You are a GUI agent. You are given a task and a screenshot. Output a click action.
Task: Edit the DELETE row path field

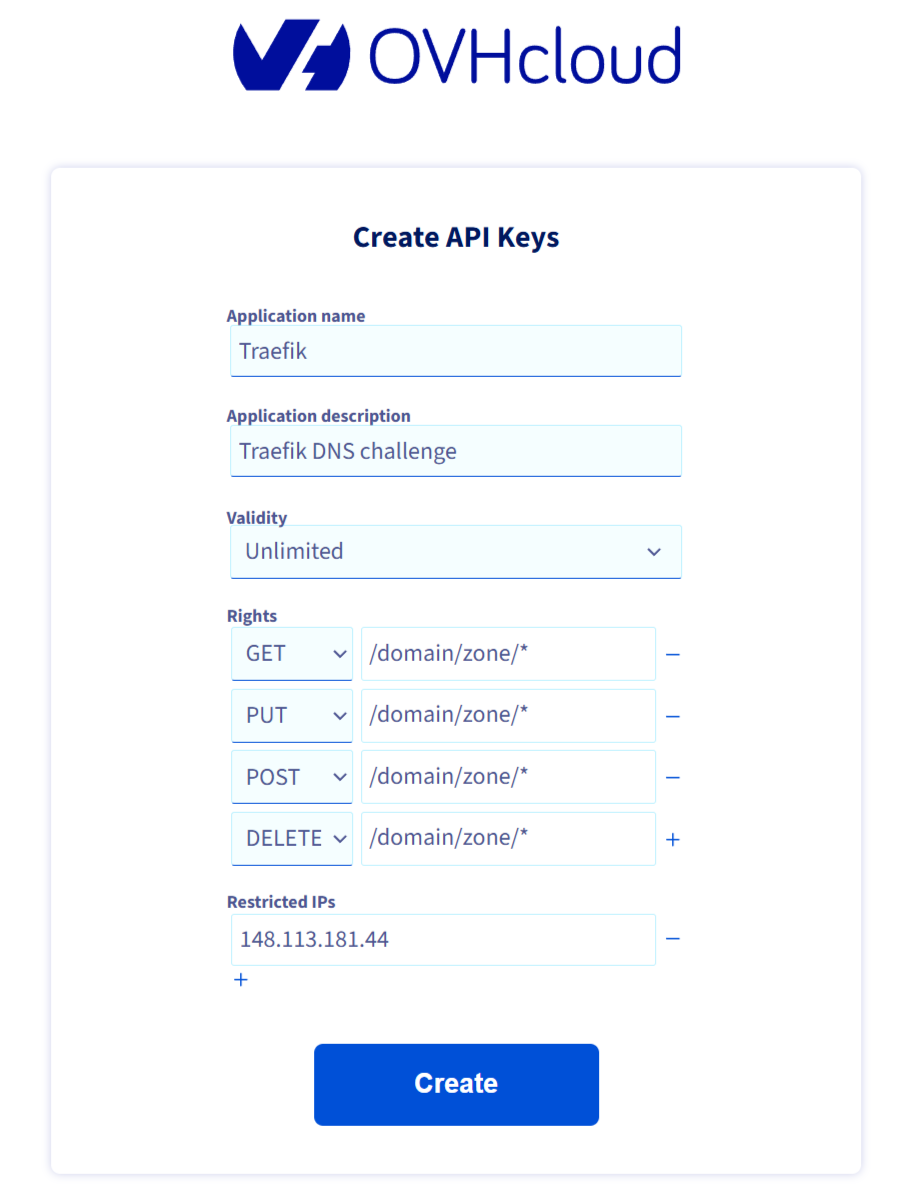pyautogui.click(x=508, y=839)
